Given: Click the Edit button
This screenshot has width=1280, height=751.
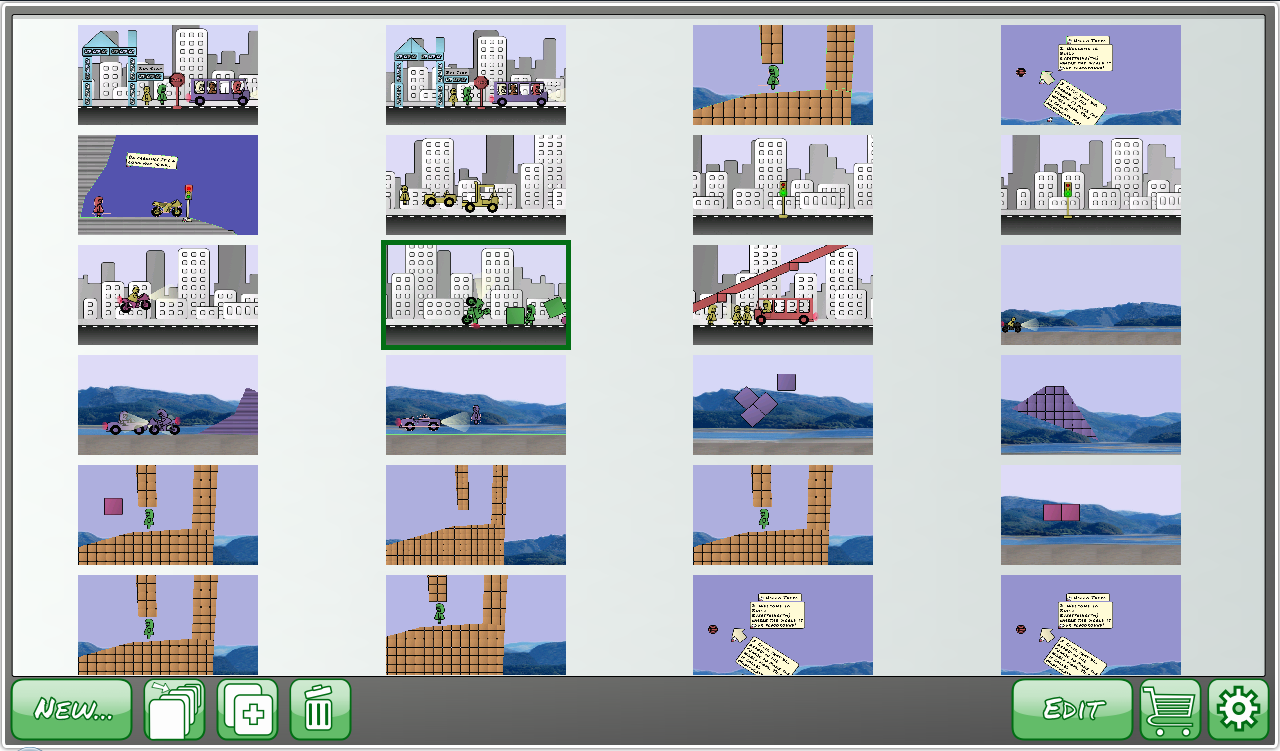Looking at the screenshot, I should coord(1072,709).
